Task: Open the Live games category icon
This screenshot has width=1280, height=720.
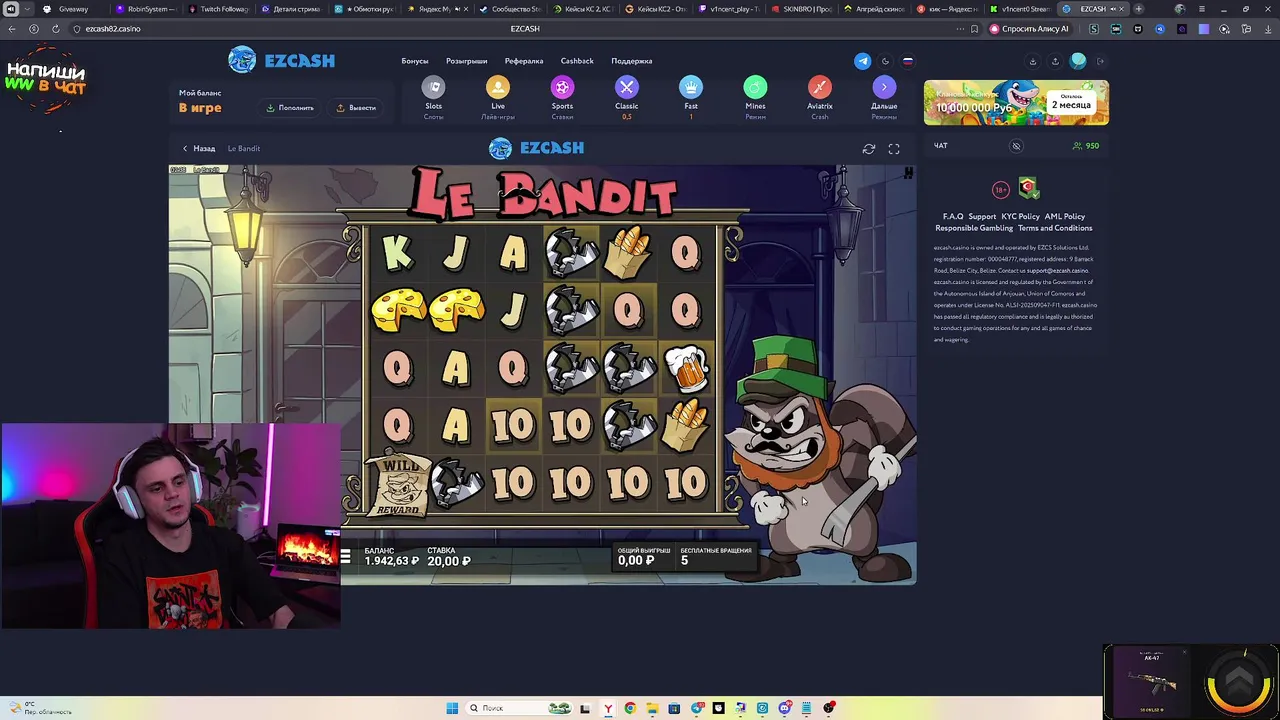Action: pyautogui.click(x=498, y=88)
